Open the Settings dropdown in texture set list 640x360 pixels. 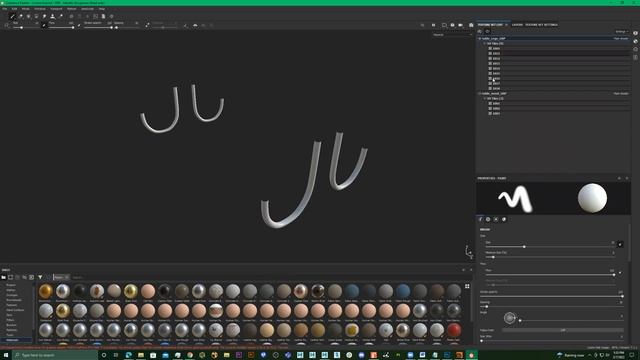click(622, 31)
